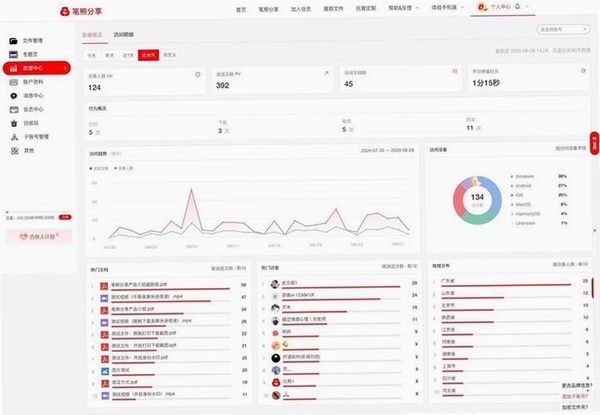The image size is (600, 415).
Task: Open 提取文件 link in top navigation
Action: [x=333, y=9]
